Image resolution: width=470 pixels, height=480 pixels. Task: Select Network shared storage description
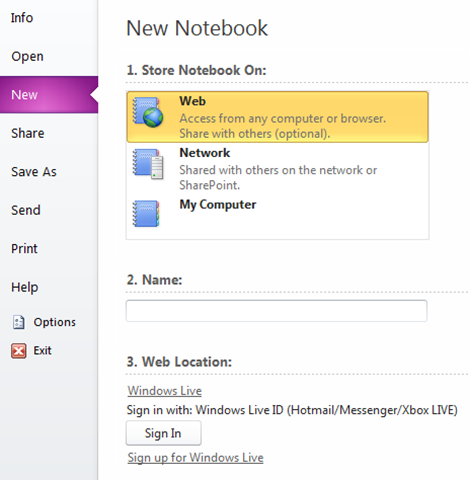coord(278,177)
